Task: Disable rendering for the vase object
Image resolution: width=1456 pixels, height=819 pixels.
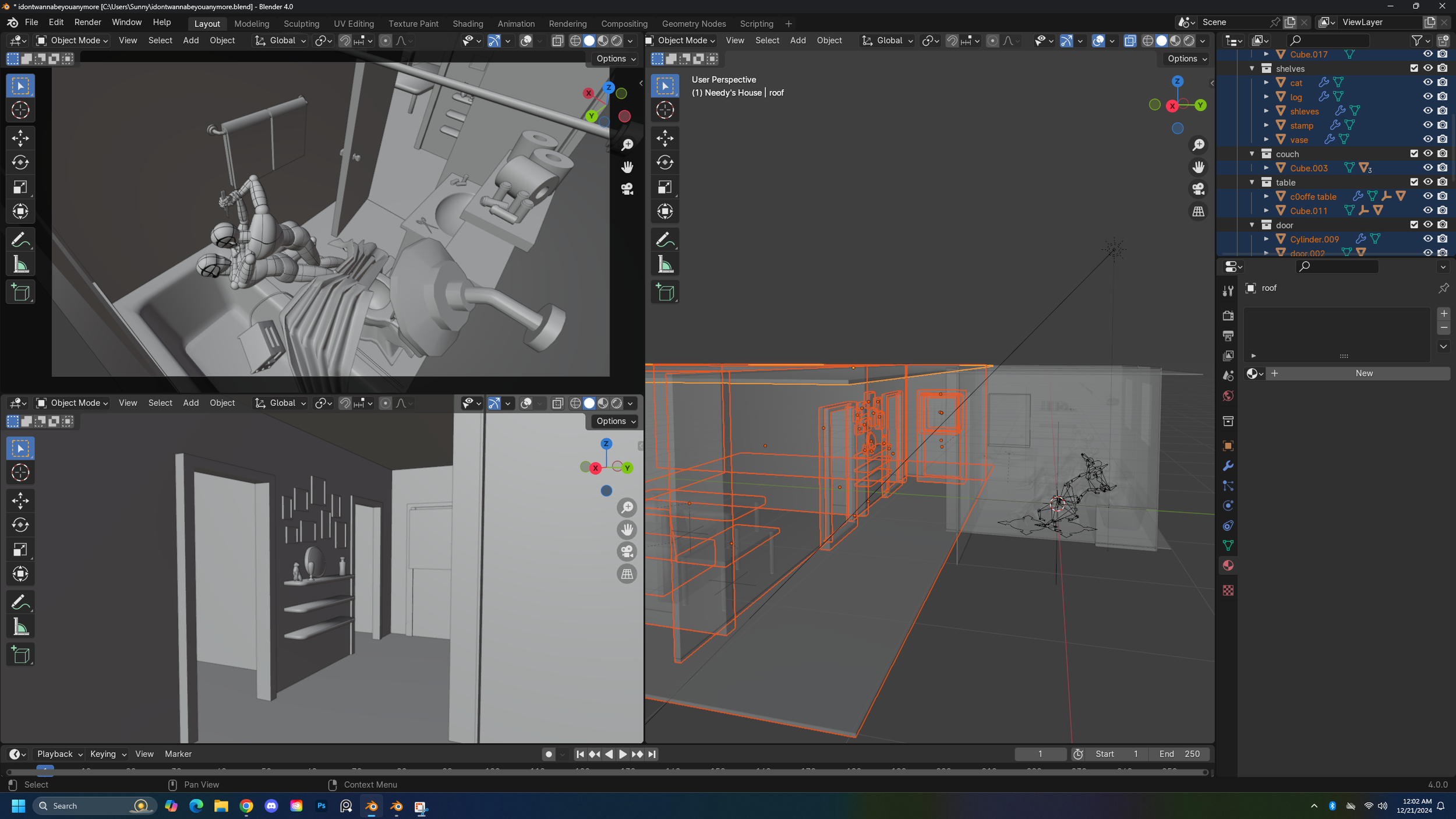Action: (1442, 139)
